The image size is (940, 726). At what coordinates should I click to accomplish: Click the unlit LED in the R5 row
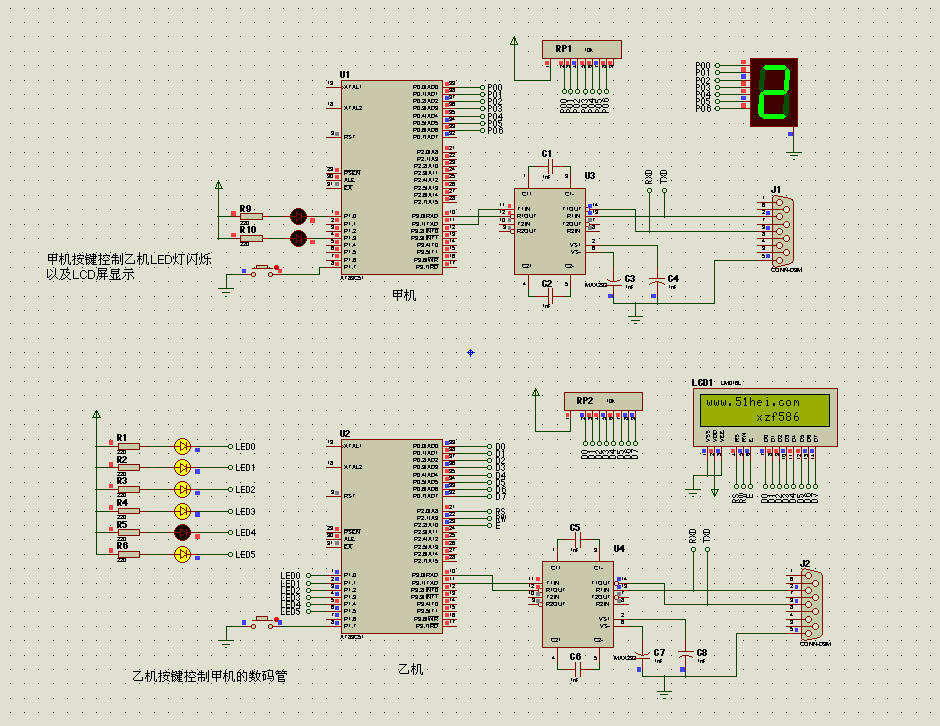(x=182, y=532)
